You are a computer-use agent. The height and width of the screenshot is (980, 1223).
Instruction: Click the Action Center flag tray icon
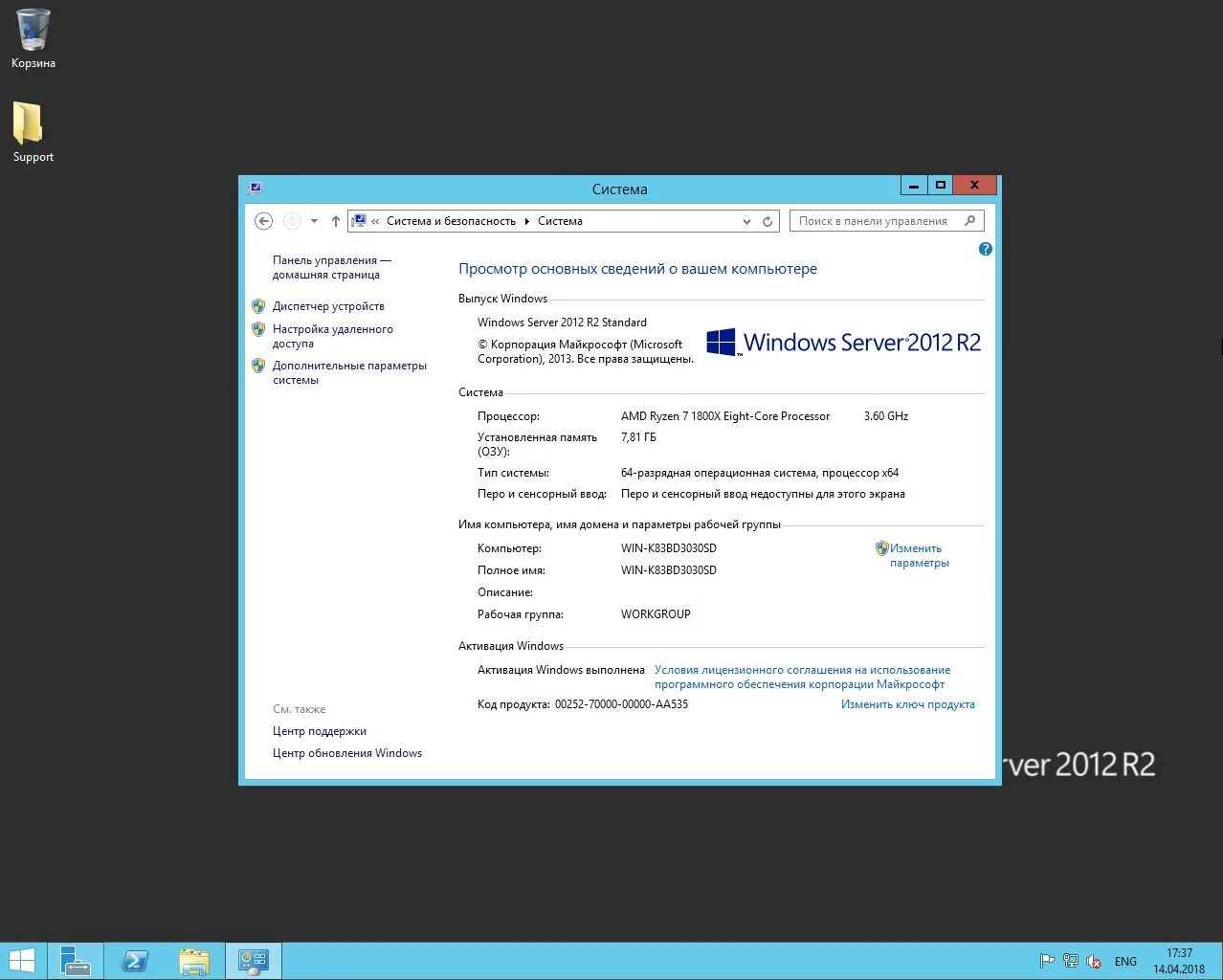(x=1048, y=962)
